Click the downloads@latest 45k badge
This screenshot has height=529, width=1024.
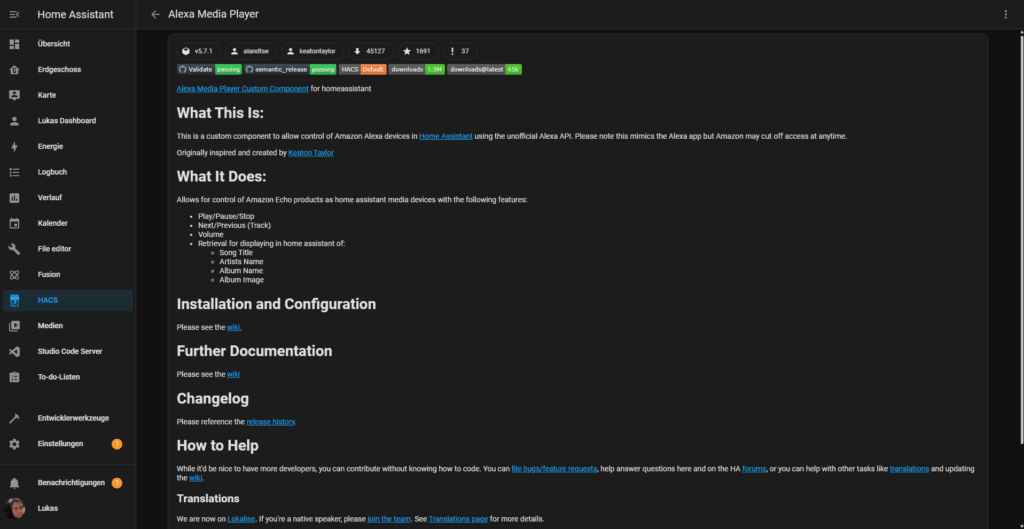484,69
